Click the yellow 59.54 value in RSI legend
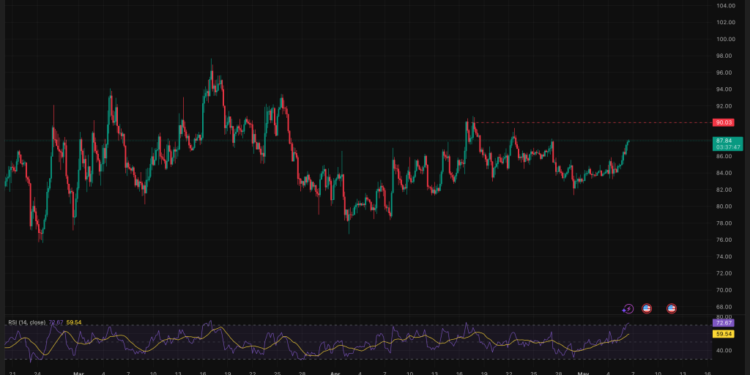750x375 pixels. 74,322
